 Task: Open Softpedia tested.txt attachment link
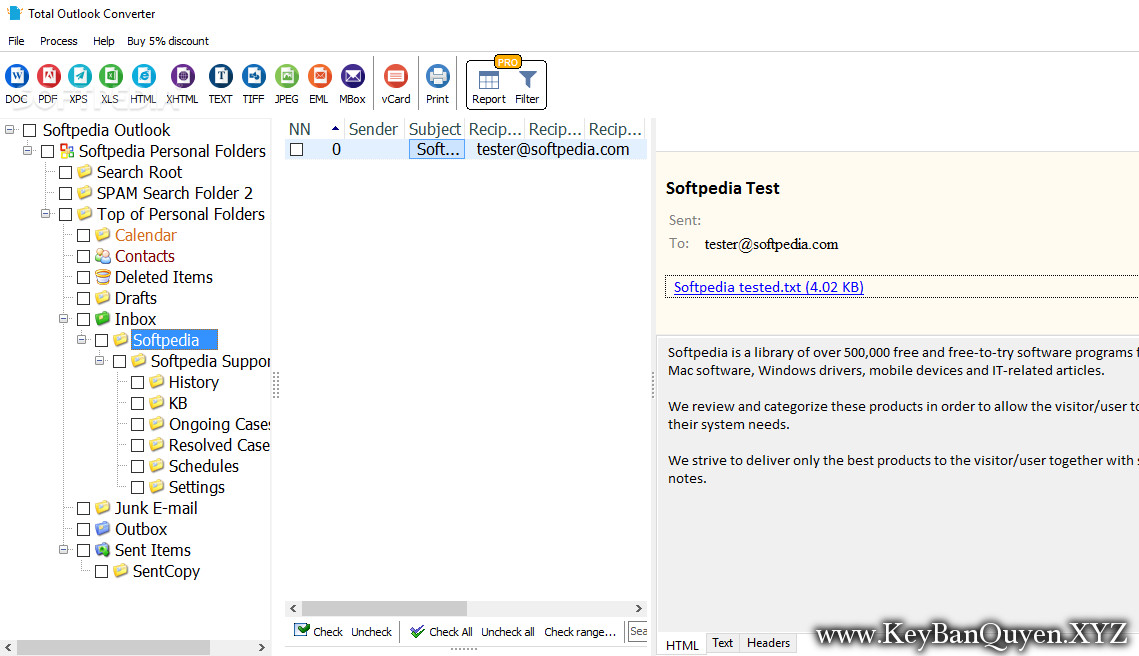pos(769,287)
